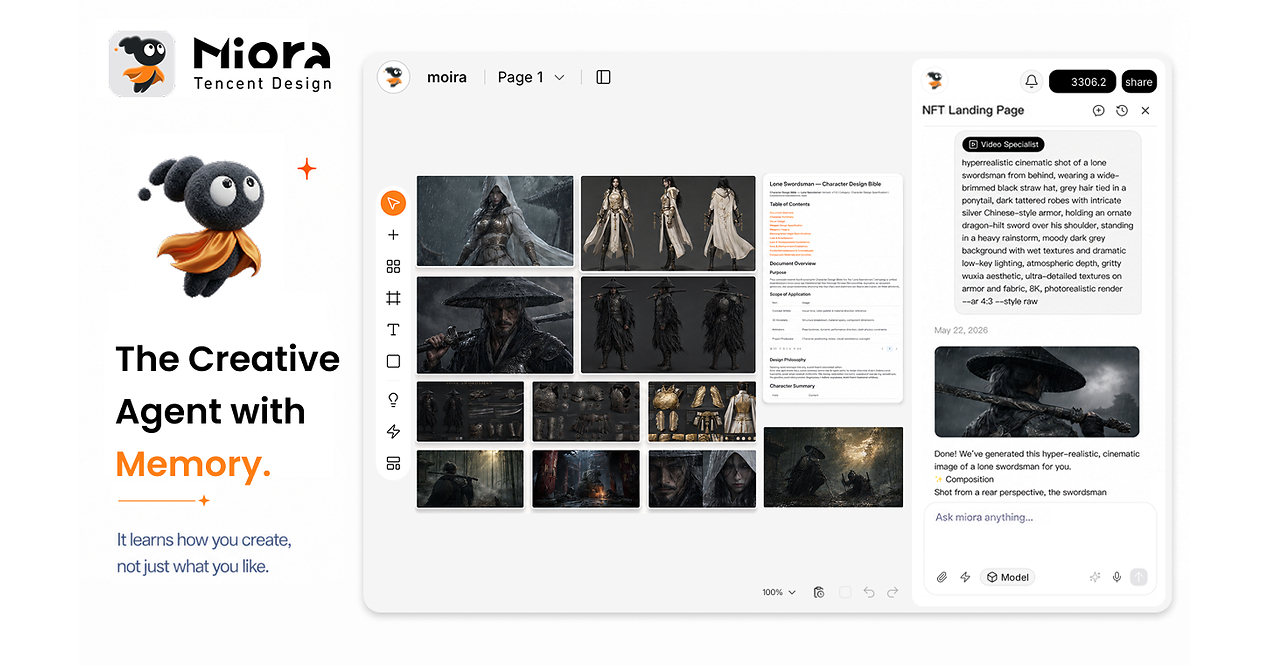This screenshot has width=1270, height=665.
Task: Click the clipboard history icon in bottom bar
Action: click(x=819, y=592)
